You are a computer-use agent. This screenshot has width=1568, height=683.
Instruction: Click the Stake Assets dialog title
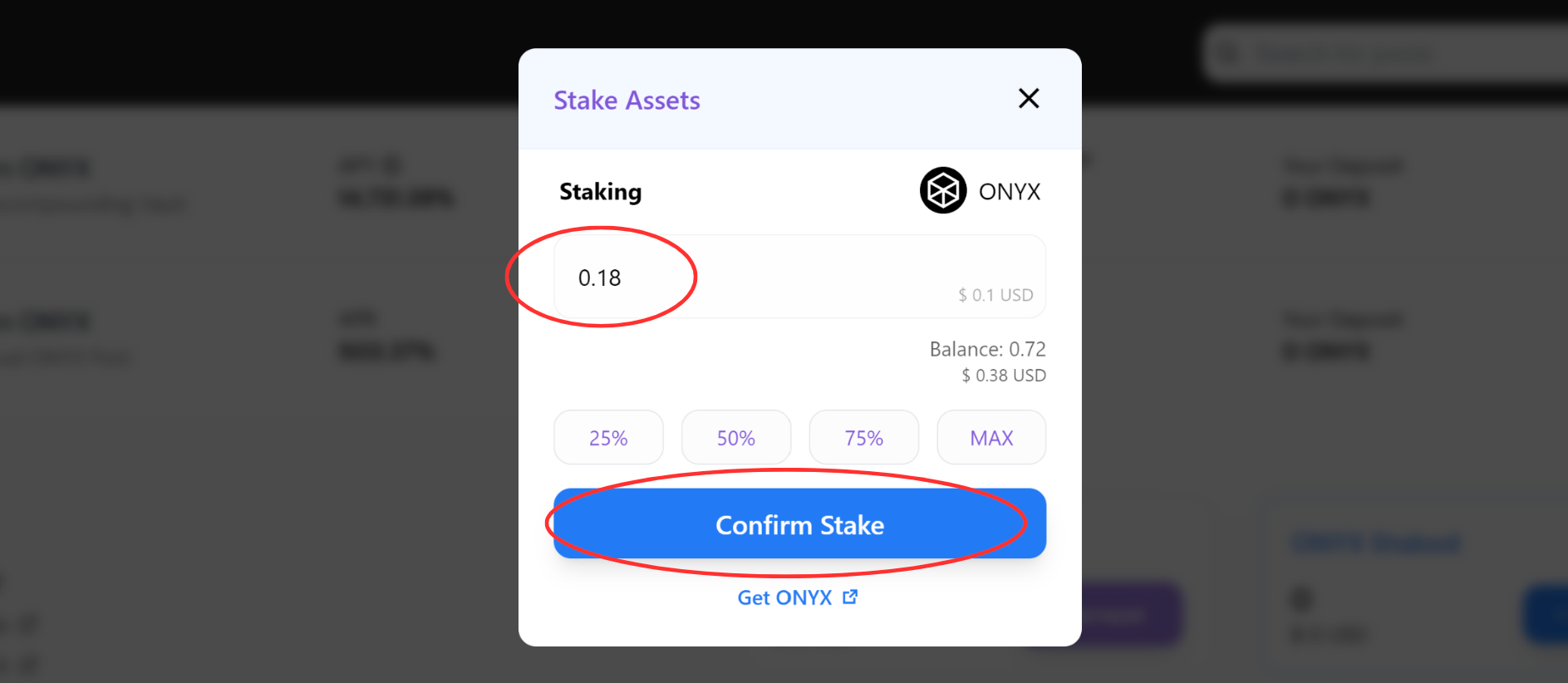[x=627, y=101]
